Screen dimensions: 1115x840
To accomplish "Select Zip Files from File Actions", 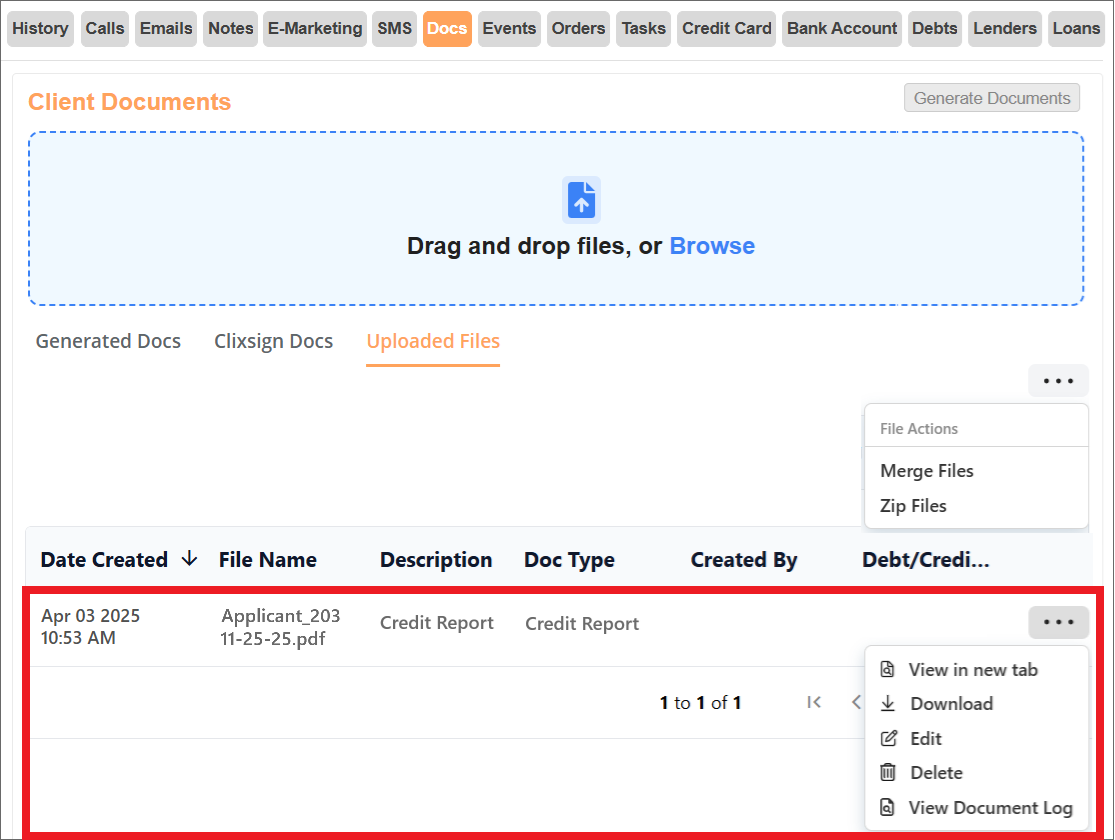I will coord(913,505).
